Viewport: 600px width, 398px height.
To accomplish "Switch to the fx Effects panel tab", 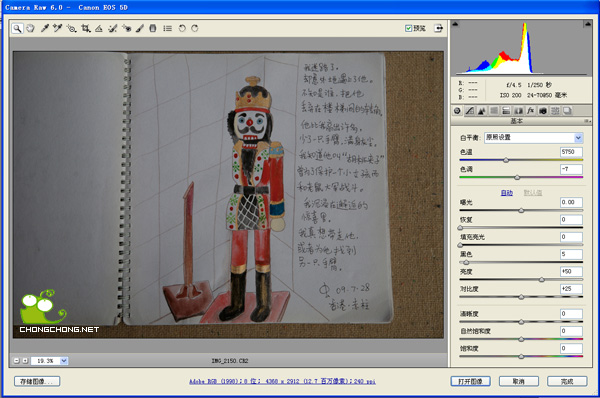I will 530,111.
